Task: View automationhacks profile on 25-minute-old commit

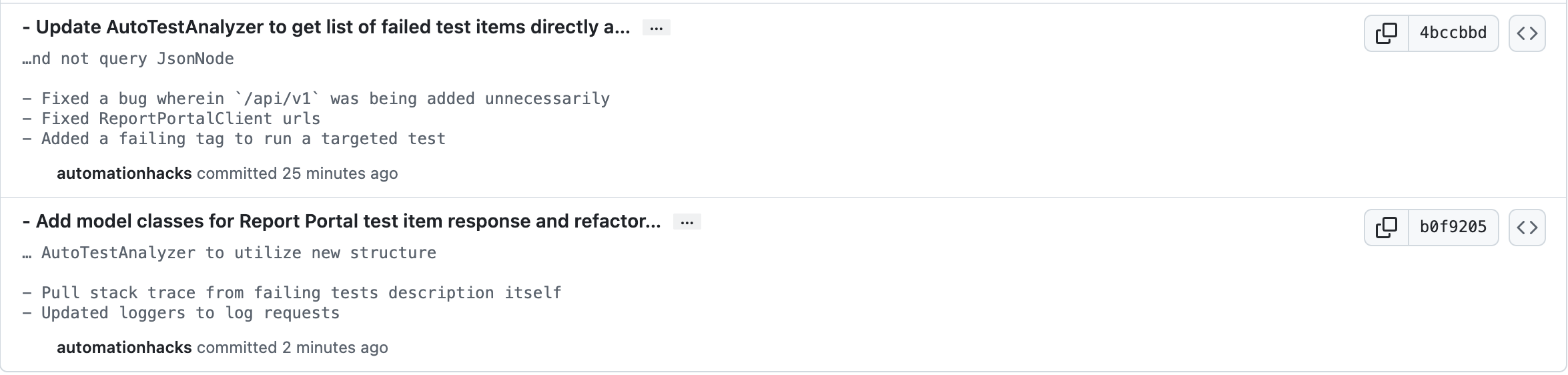Action: coord(124,173)
